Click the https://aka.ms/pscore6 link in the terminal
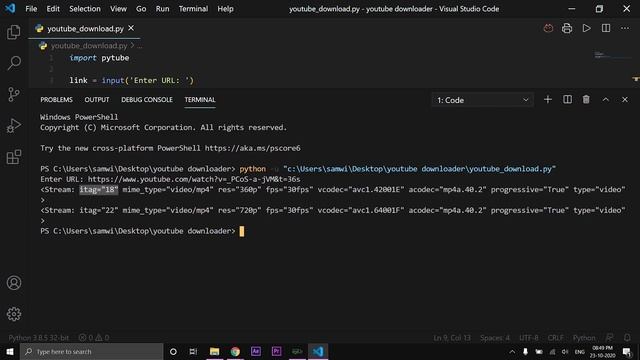Screen dimensions: 640x360 coord(253,148)
